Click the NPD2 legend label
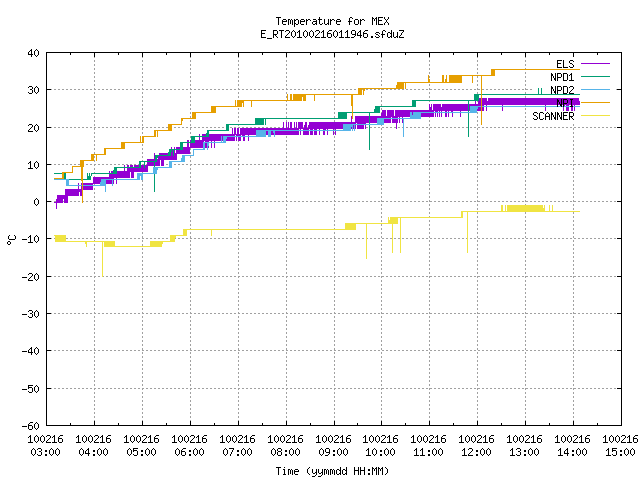Screen dimensions: 640x480 (x=562, y=90)
